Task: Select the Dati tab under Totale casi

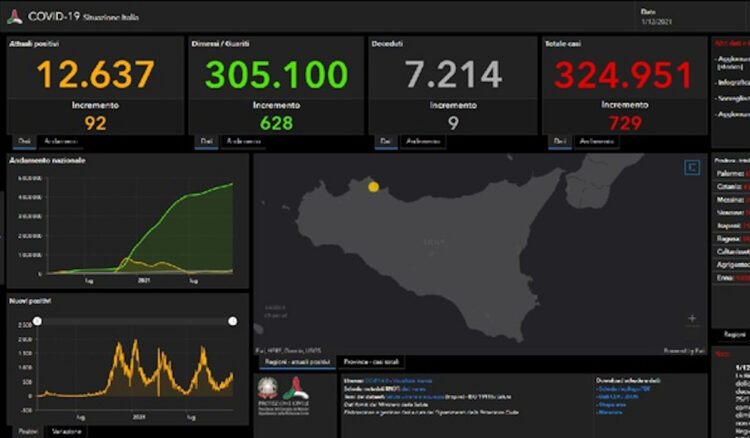Action: tap(561, 142)
